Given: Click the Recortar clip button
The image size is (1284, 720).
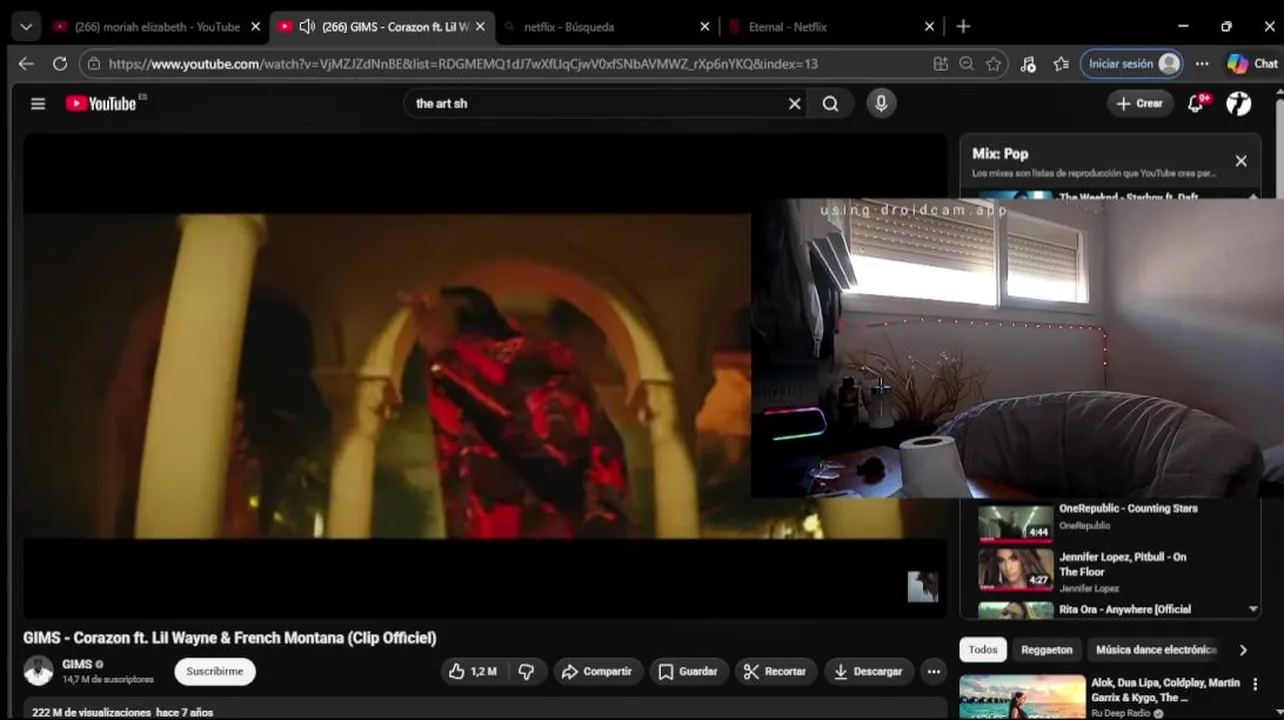Looking at the screenshot, I should click(775, 672).
